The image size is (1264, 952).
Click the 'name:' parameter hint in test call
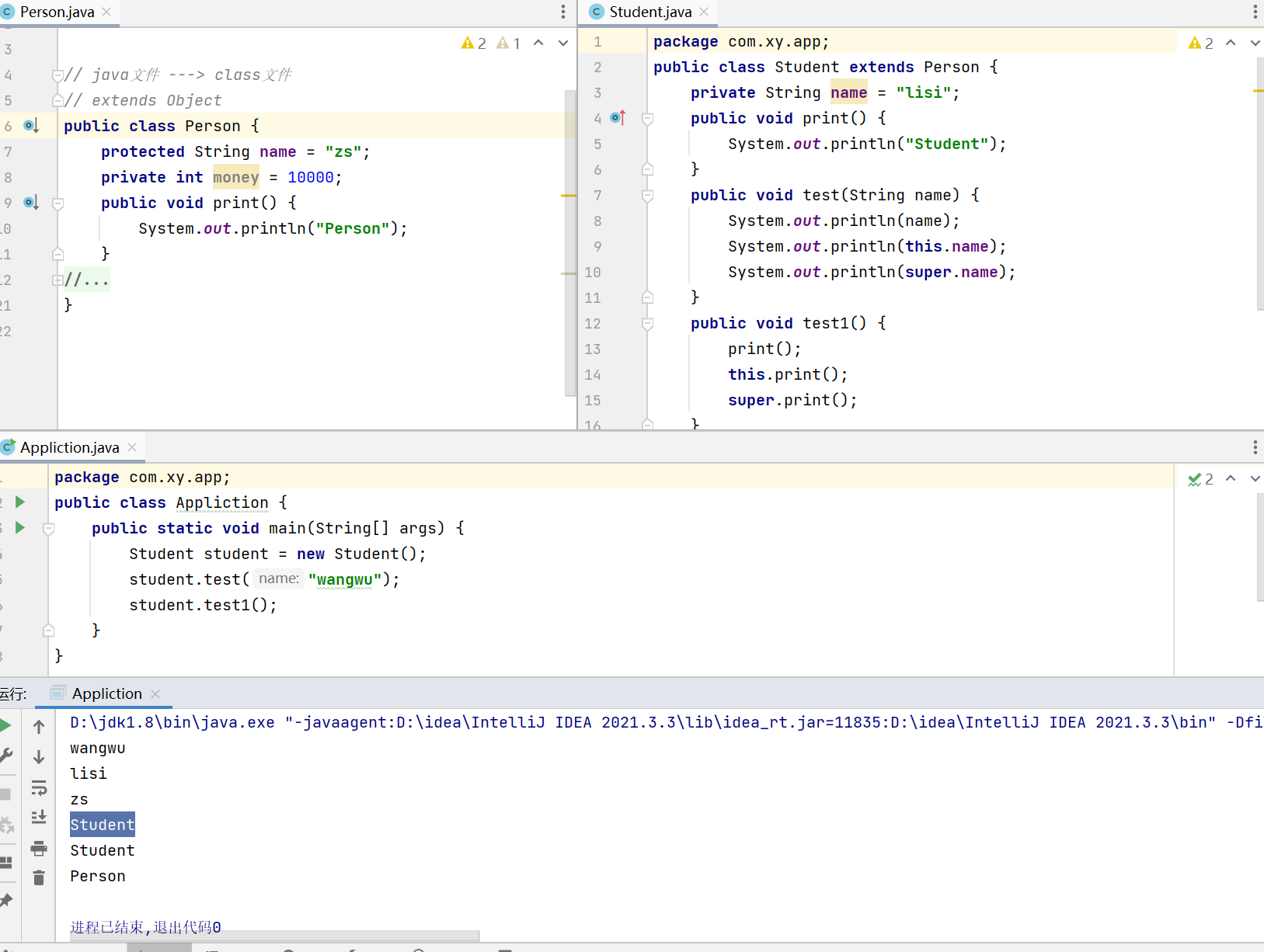point(278,578)
